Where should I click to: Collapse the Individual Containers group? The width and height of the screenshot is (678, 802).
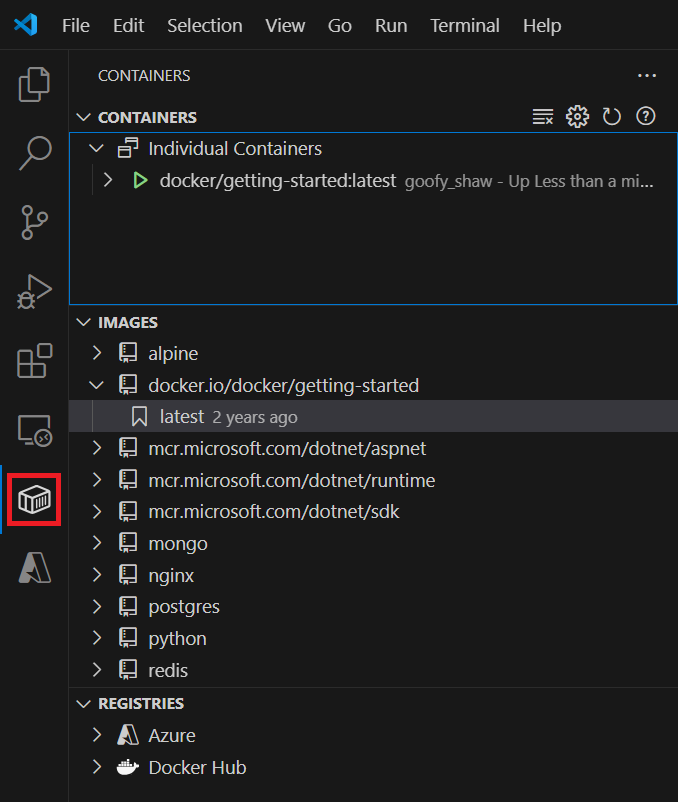tap(96, 148)
